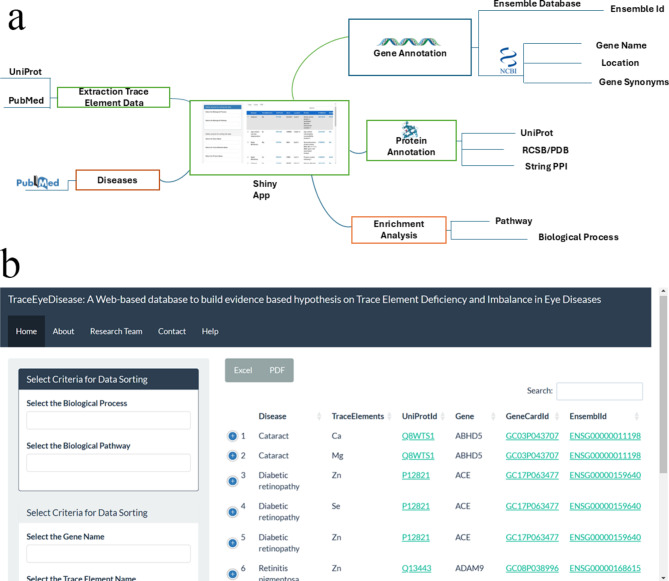The image size is (669, 581).
Task: Open UniProt link P12821 in row 3
Action: [x=416, y=475]
